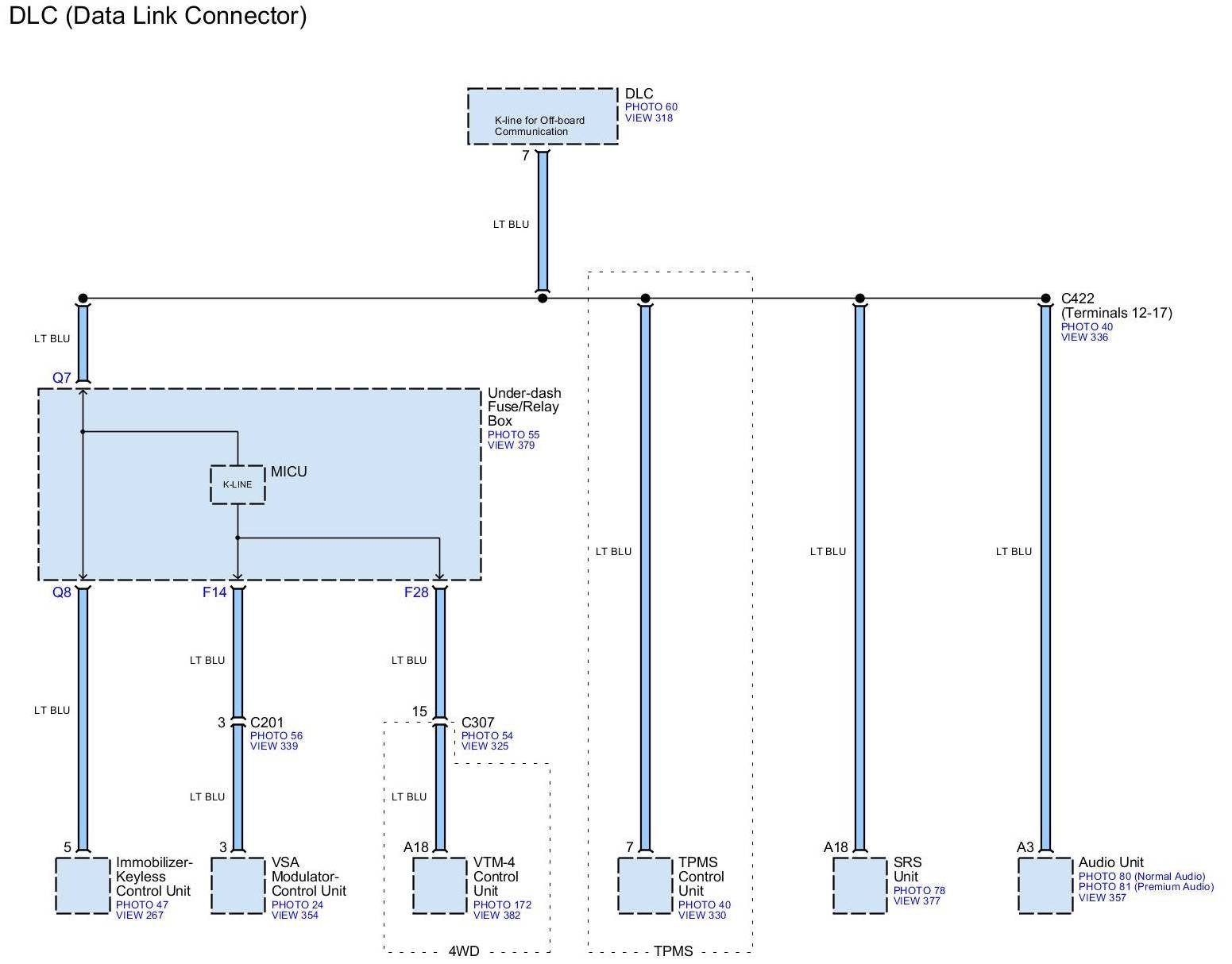
Task: Open PHOTO 56 link next to C201
Action: tap(276, 736)
